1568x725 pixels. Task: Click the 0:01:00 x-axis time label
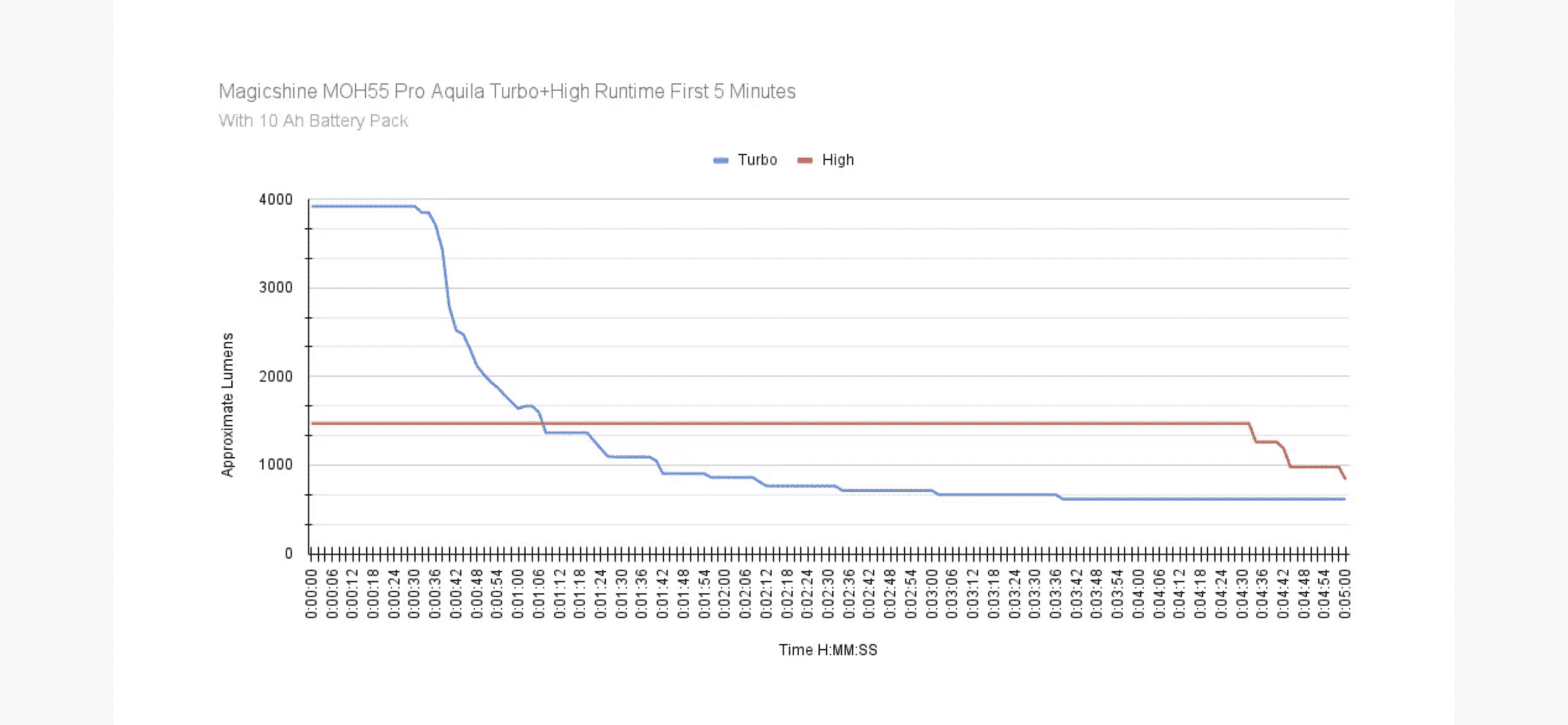click(518, 594)
